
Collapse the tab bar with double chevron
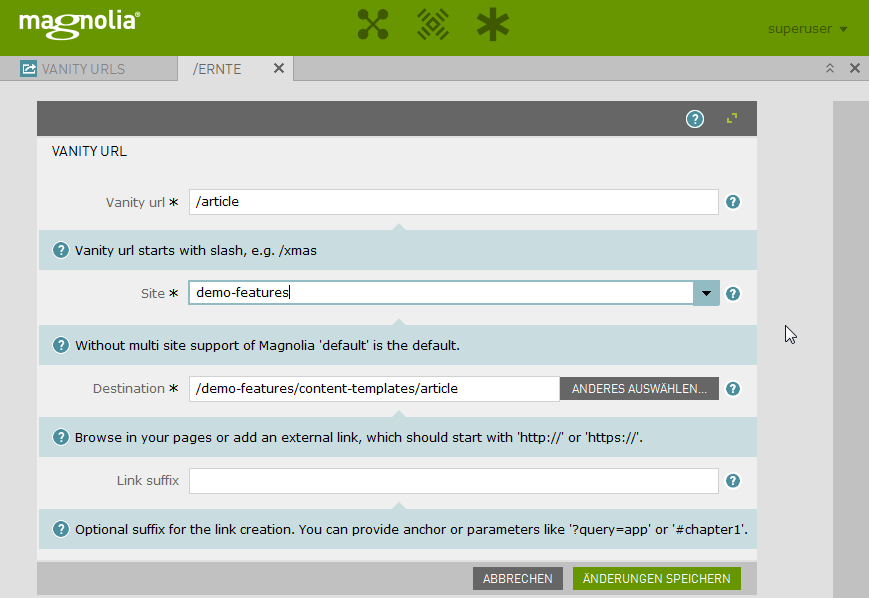coord(829,69)
